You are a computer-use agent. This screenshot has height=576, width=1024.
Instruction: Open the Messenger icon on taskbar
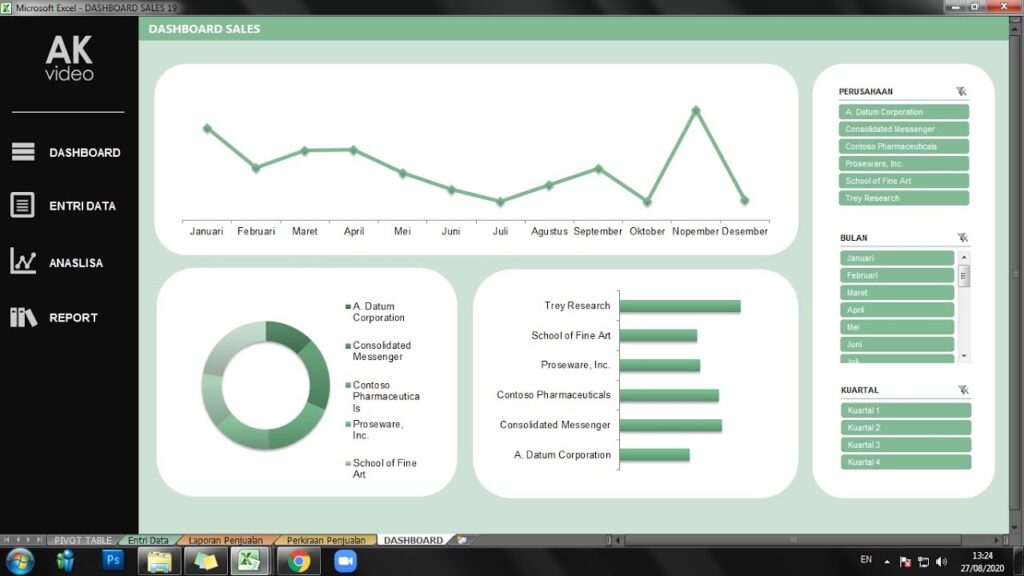pyautogui.click(x=65, y=560)
